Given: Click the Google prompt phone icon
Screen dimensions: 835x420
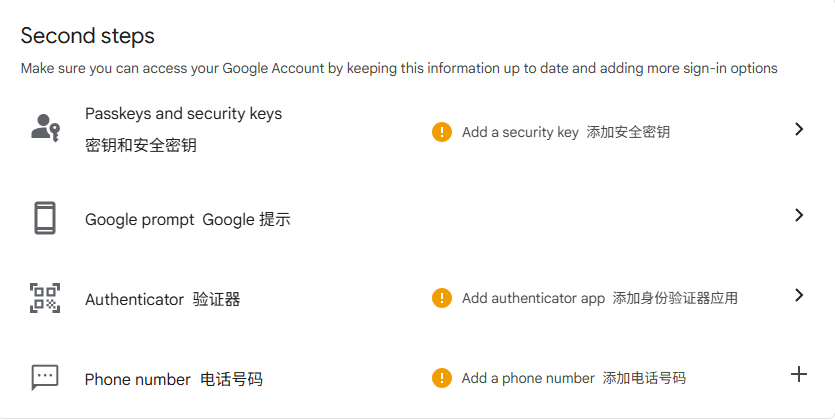Looking at the screenshot, I should point(45,218).
